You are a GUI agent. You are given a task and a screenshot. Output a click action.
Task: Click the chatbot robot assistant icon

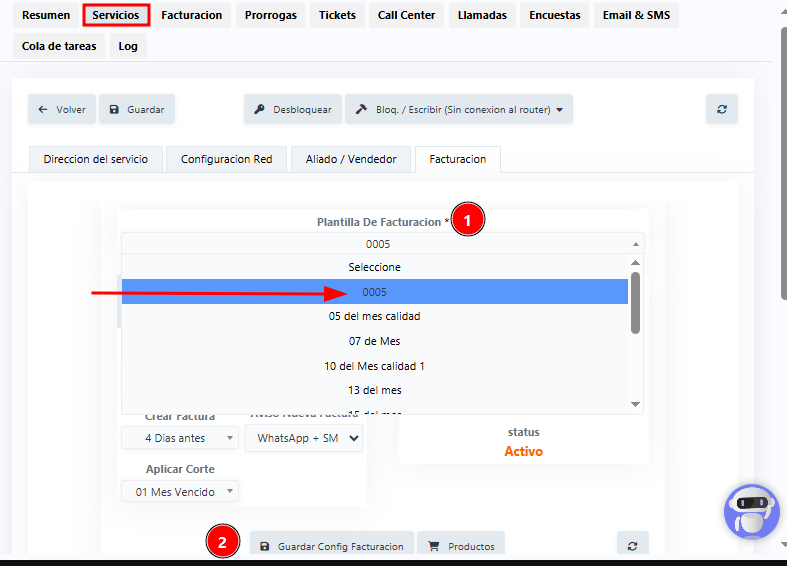[x=751, y=512]
